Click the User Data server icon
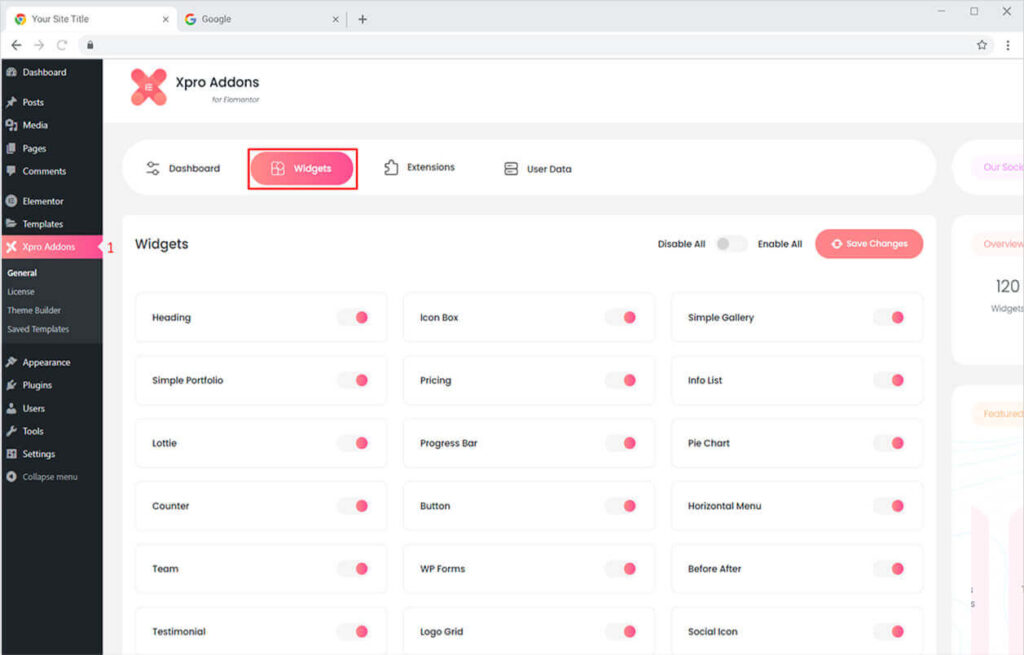Viewport: 1024px width, 655px height. pos(511,169)
